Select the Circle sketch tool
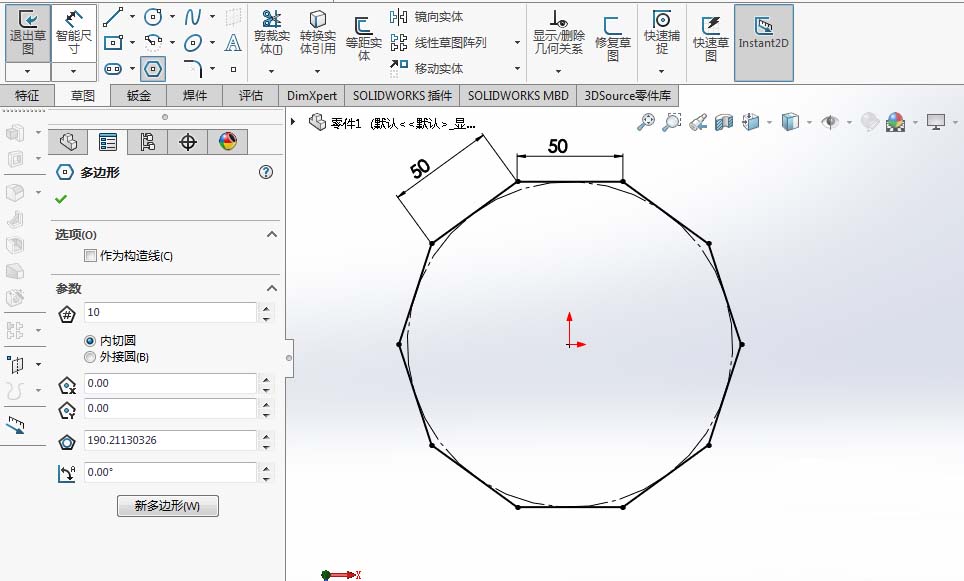This screenshot has width=964, height=581. pos(153,17)
